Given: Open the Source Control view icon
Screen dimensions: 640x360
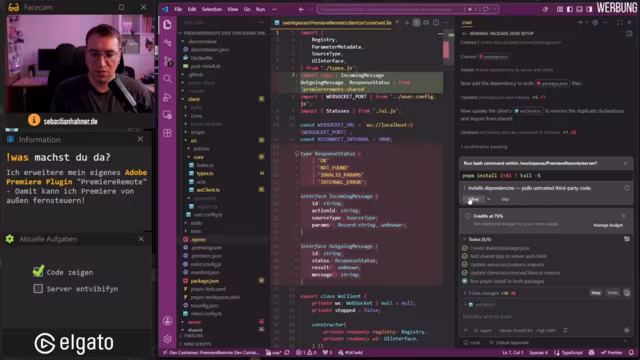Looking at the screenshot, I should pyautogui.click(x=167, y=61).
